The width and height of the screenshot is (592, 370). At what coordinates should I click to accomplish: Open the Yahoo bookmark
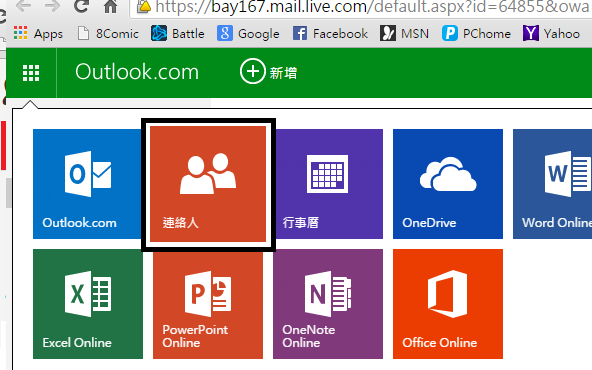click(x=551, y=34)
